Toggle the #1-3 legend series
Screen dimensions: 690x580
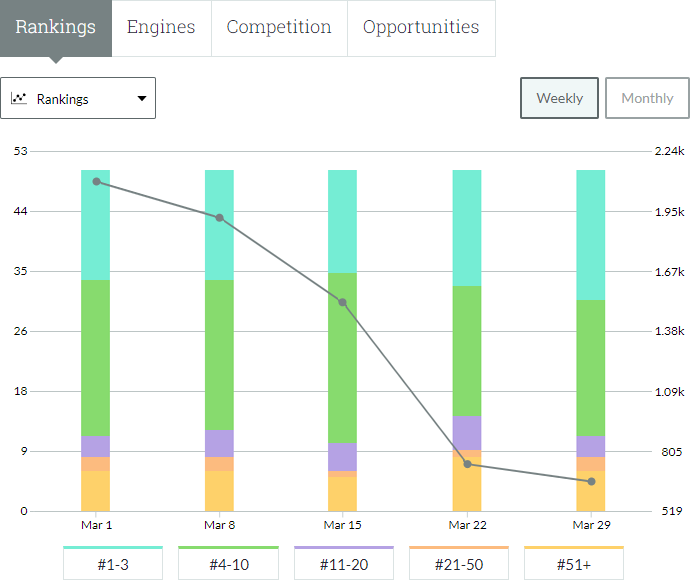113,564
